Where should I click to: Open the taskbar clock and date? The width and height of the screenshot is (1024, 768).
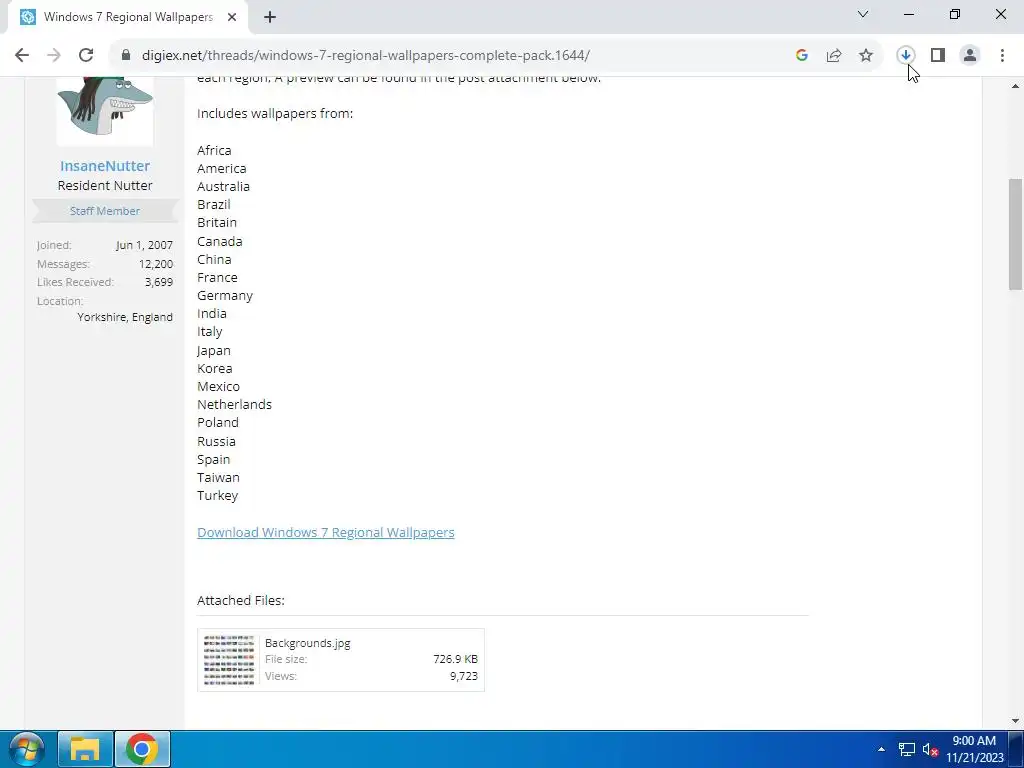(x=974, y=749)
